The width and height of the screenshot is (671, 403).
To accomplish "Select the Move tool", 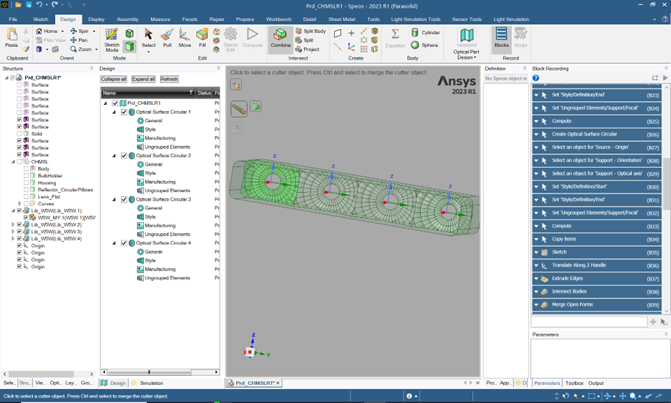I will point(184,38).
